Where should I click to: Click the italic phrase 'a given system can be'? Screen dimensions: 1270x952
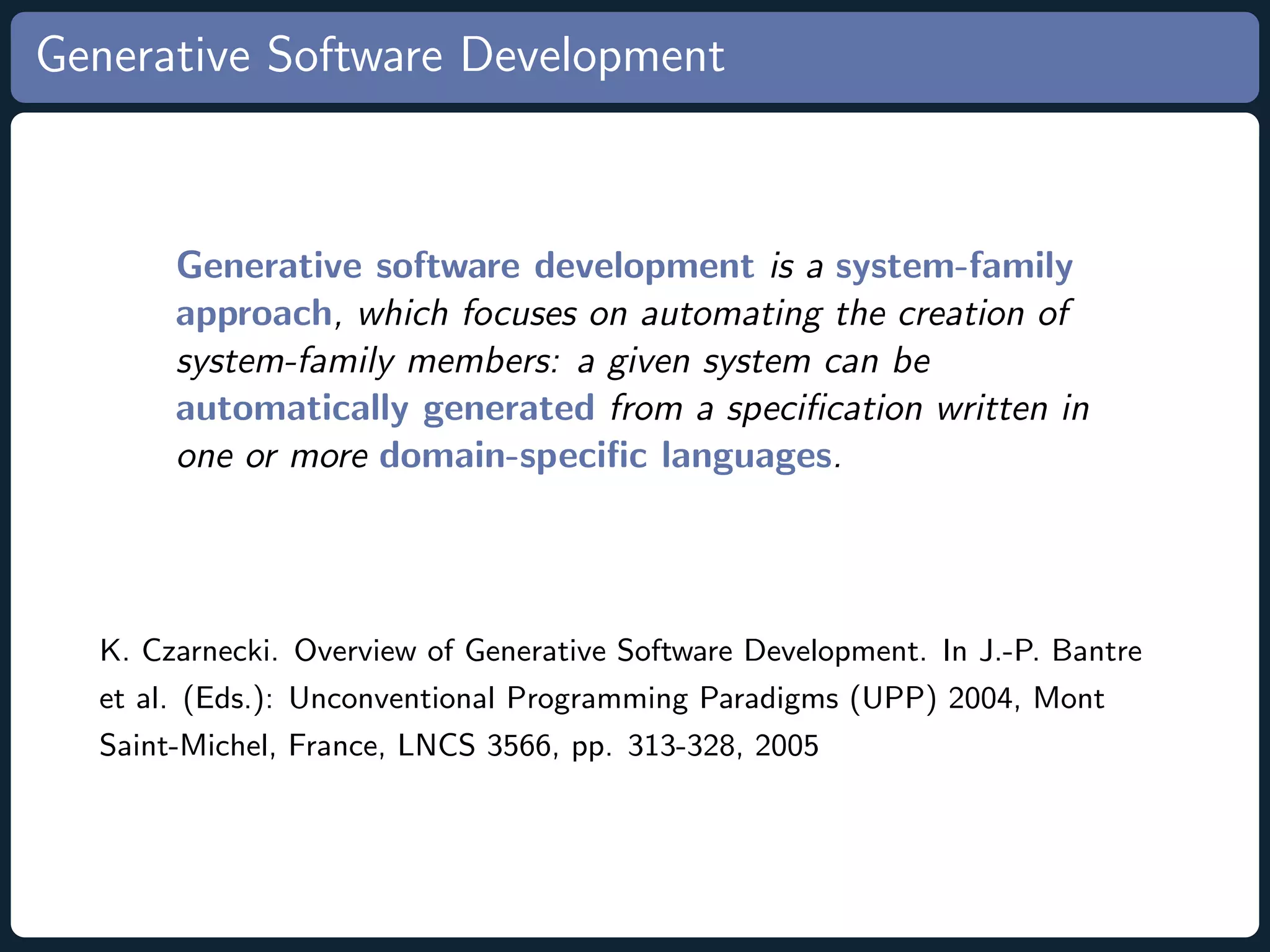click(753, 361)
